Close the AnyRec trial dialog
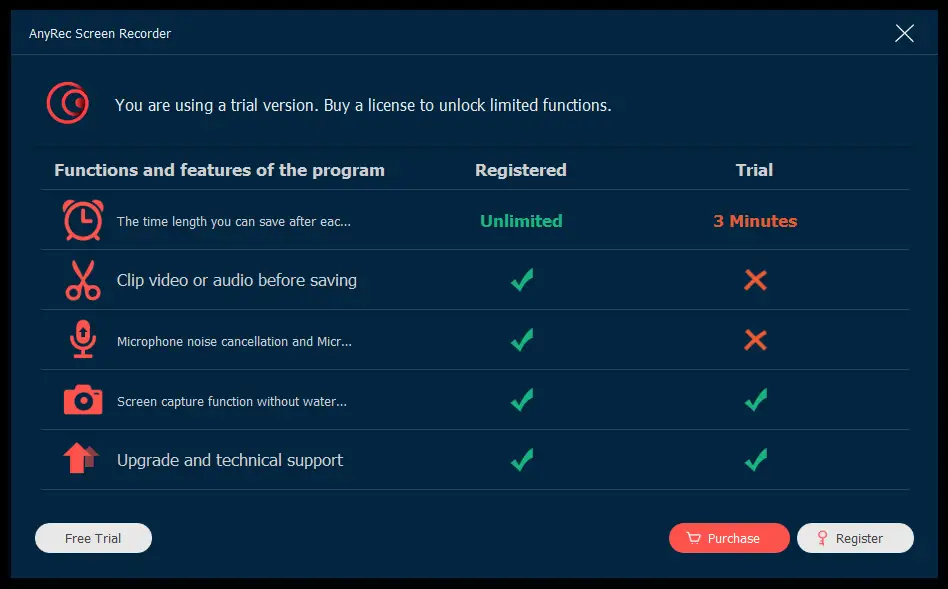 tap(904, 33)
